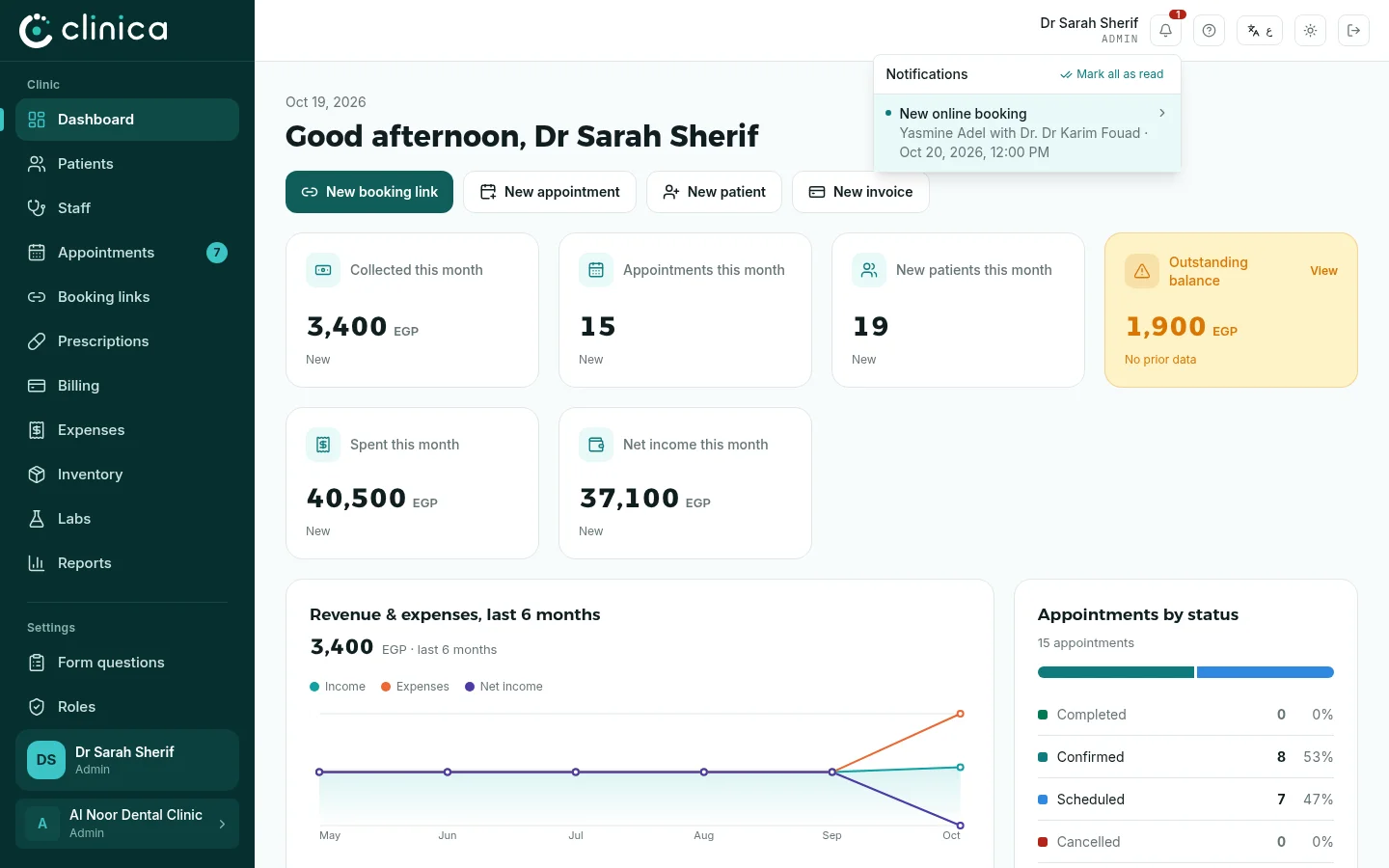
Task: Open Inventory from sidebar
Action: (x=127, y=475)
